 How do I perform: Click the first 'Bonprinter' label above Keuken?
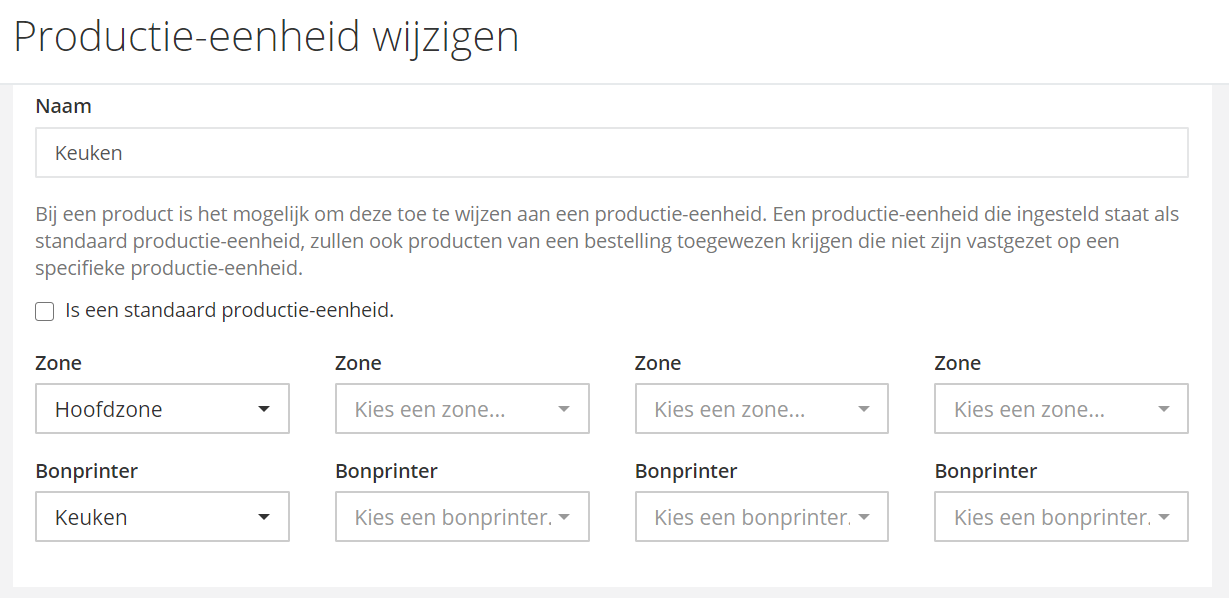click(86, 471)
